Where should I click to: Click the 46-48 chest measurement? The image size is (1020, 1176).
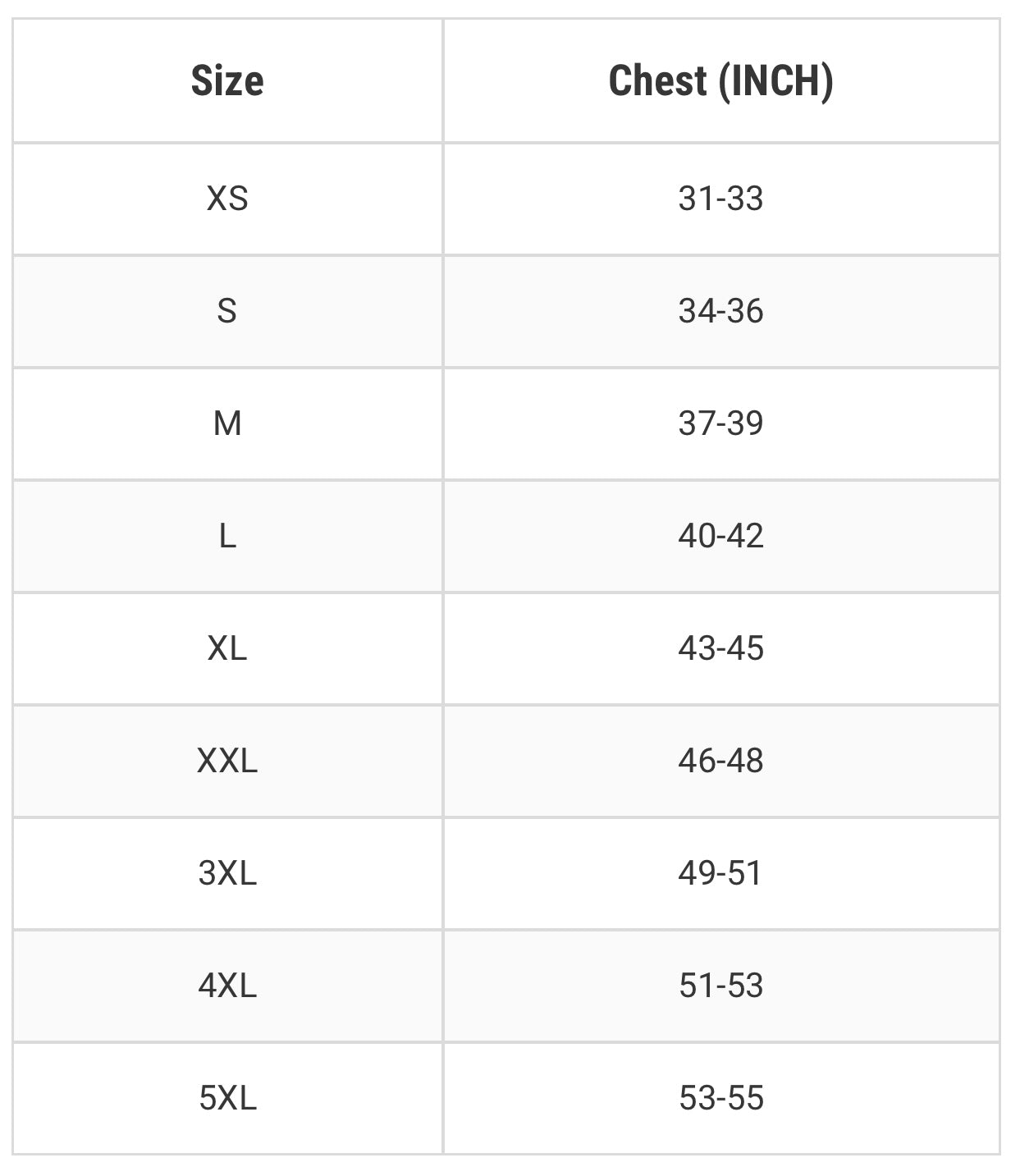(720, 761)
